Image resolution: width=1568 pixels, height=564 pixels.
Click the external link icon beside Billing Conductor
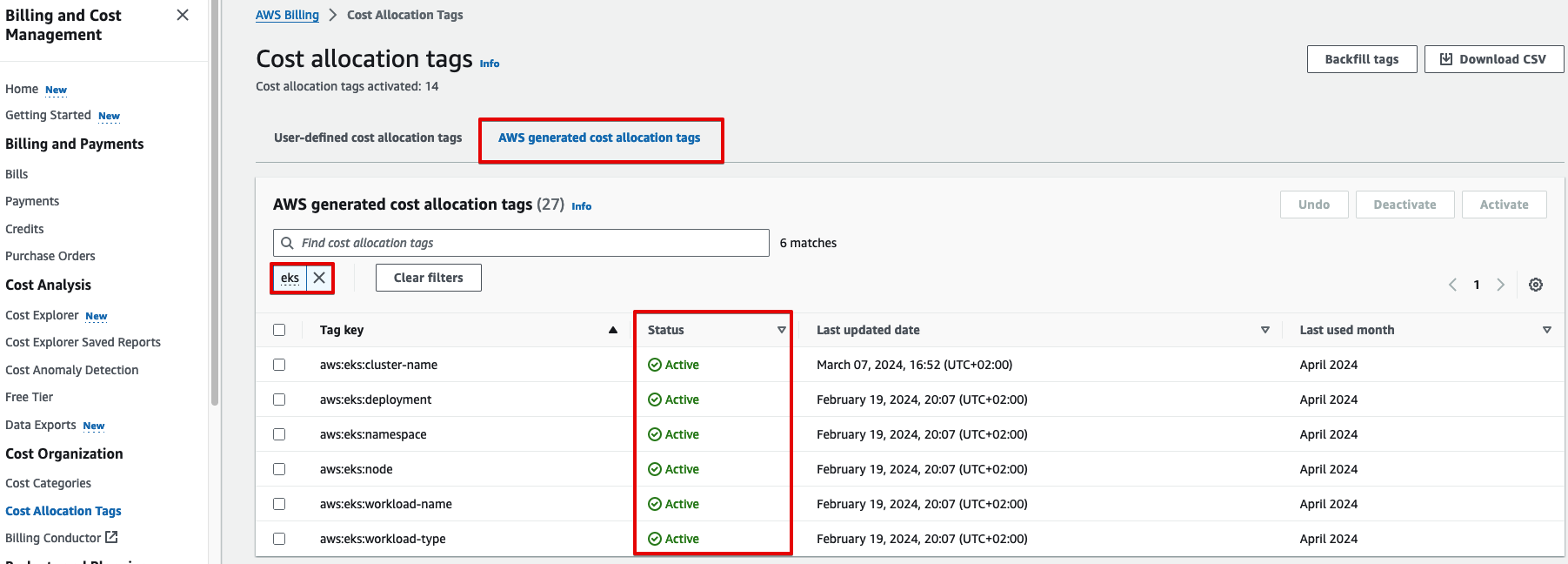tap(111, 538)
